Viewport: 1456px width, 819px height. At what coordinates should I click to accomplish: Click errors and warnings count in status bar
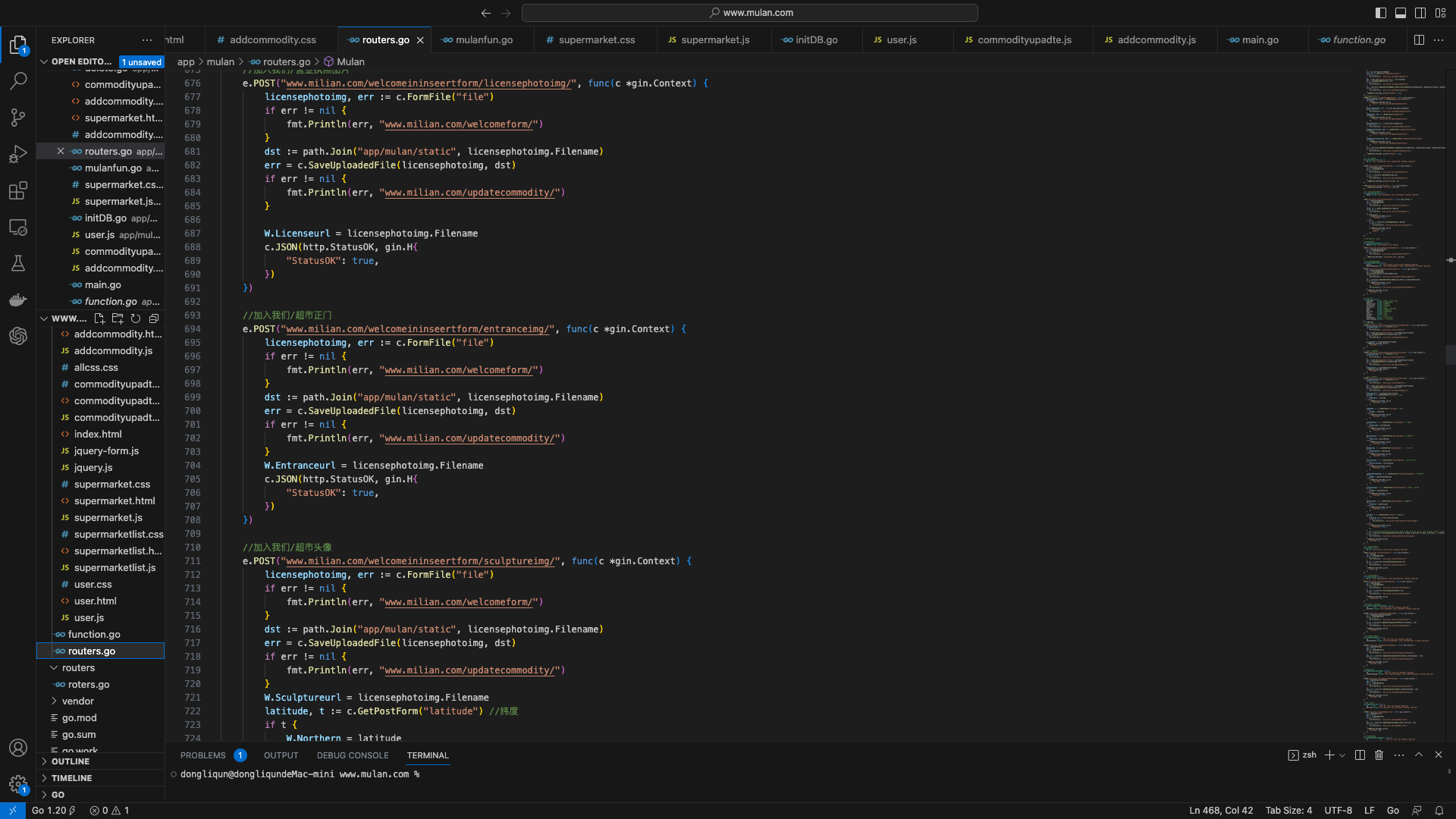[110, 811]
